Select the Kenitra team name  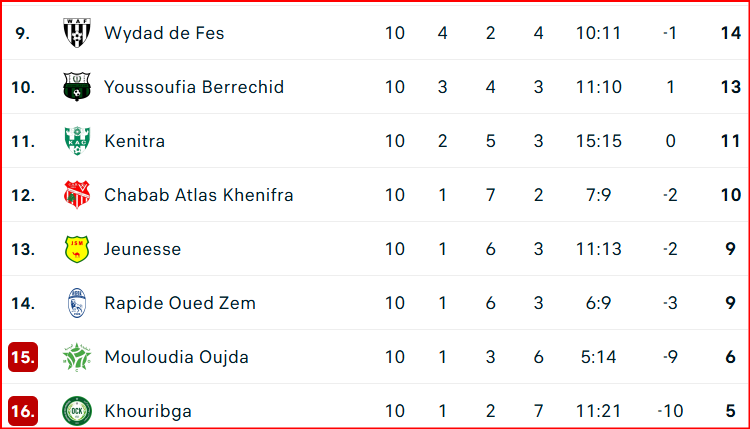(134, 141)
